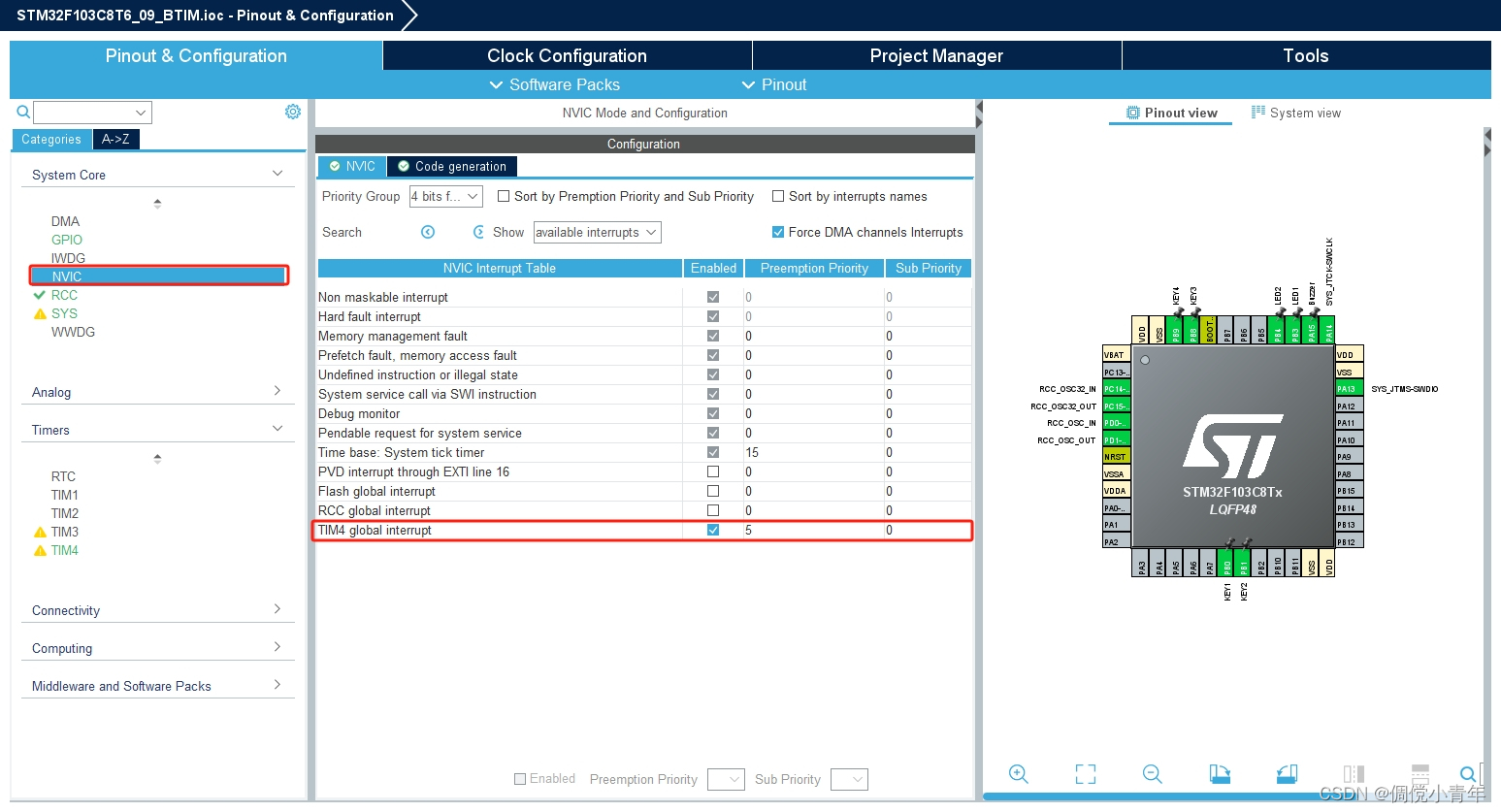Switch to System view

[x=1296, y=113]
